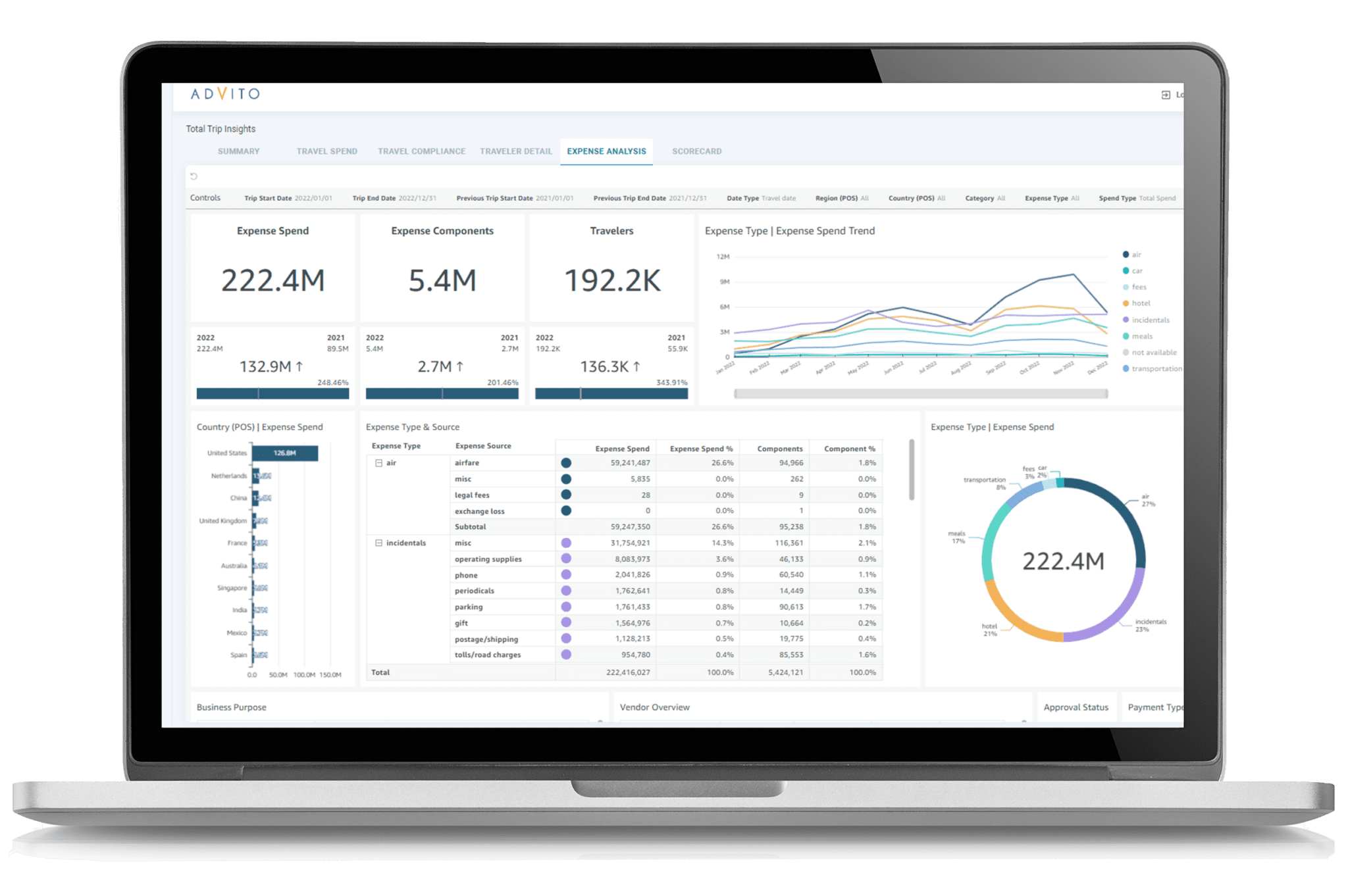Screen dimensions: 1348x896
Task: Collapse the incidentals expense type row
Action: (378, 543)
